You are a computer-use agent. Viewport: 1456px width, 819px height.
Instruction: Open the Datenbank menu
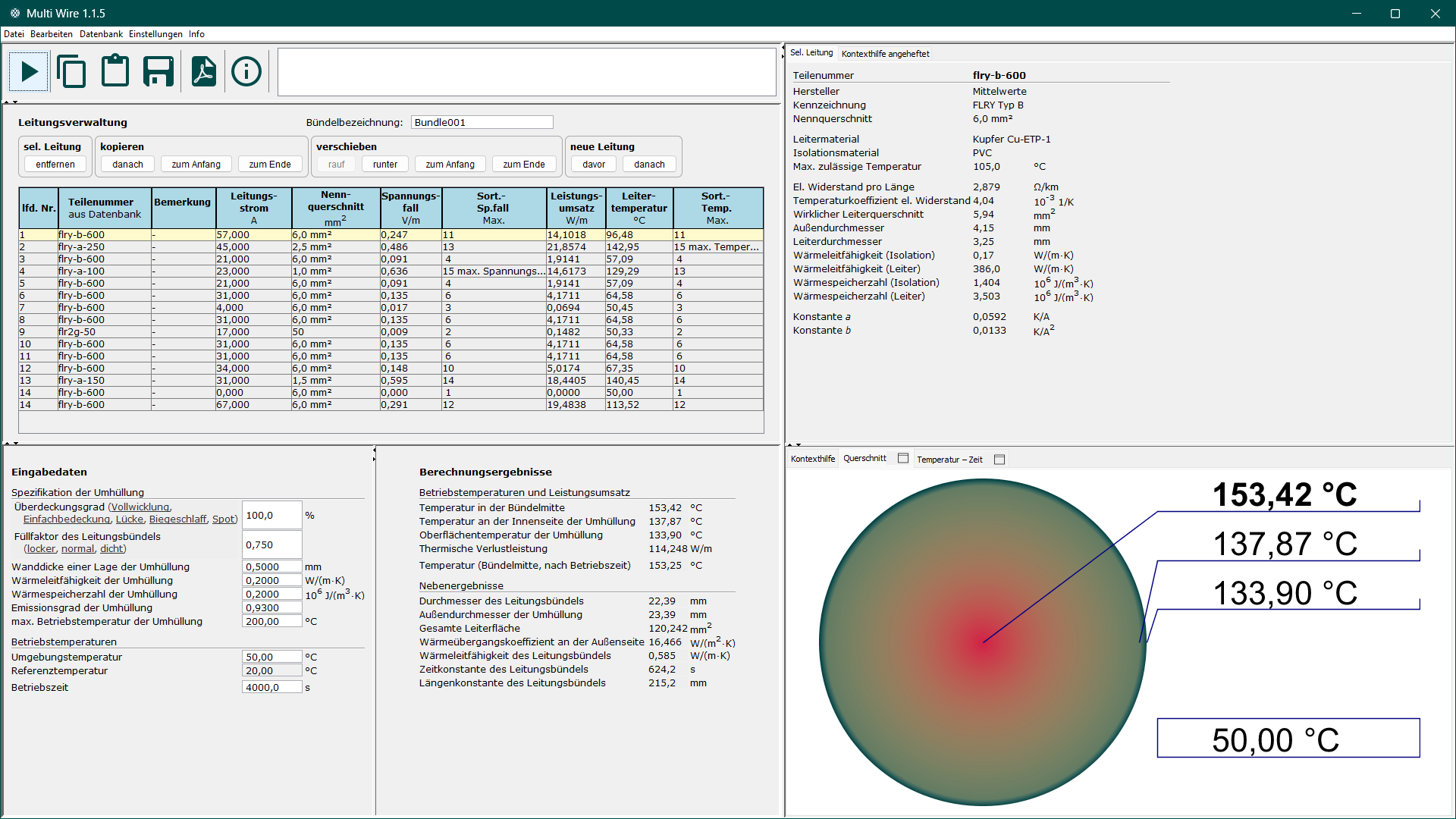(x=101, y=34)
